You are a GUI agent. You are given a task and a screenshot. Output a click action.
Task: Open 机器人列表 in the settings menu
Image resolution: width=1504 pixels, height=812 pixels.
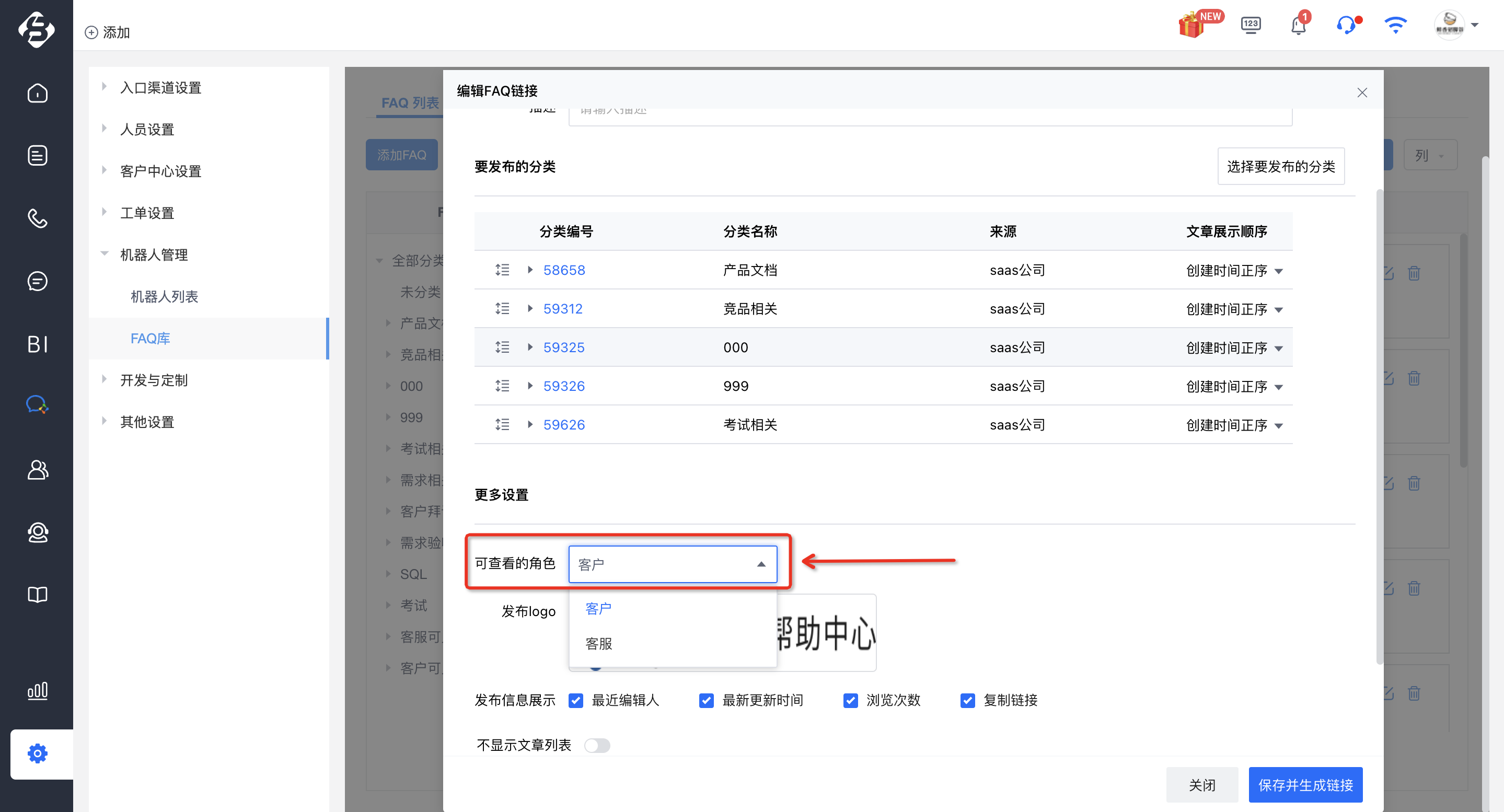point(165,297)
